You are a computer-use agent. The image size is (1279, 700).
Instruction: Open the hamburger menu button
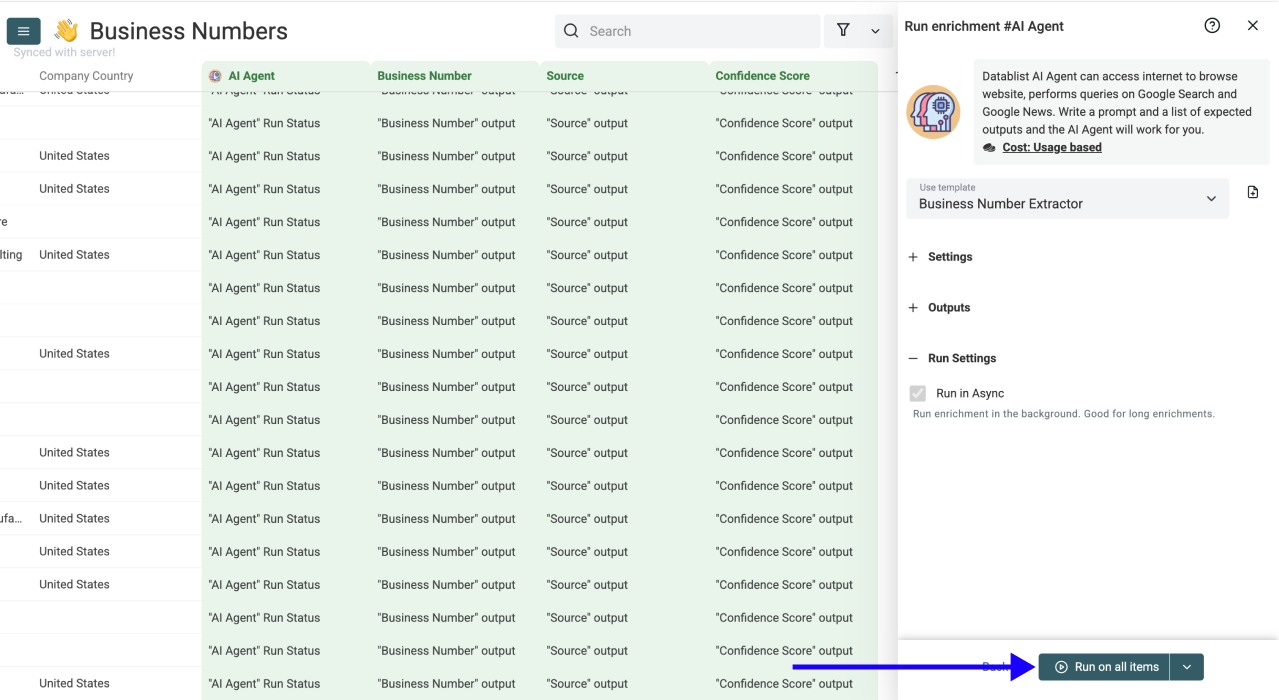coord(24,31)
